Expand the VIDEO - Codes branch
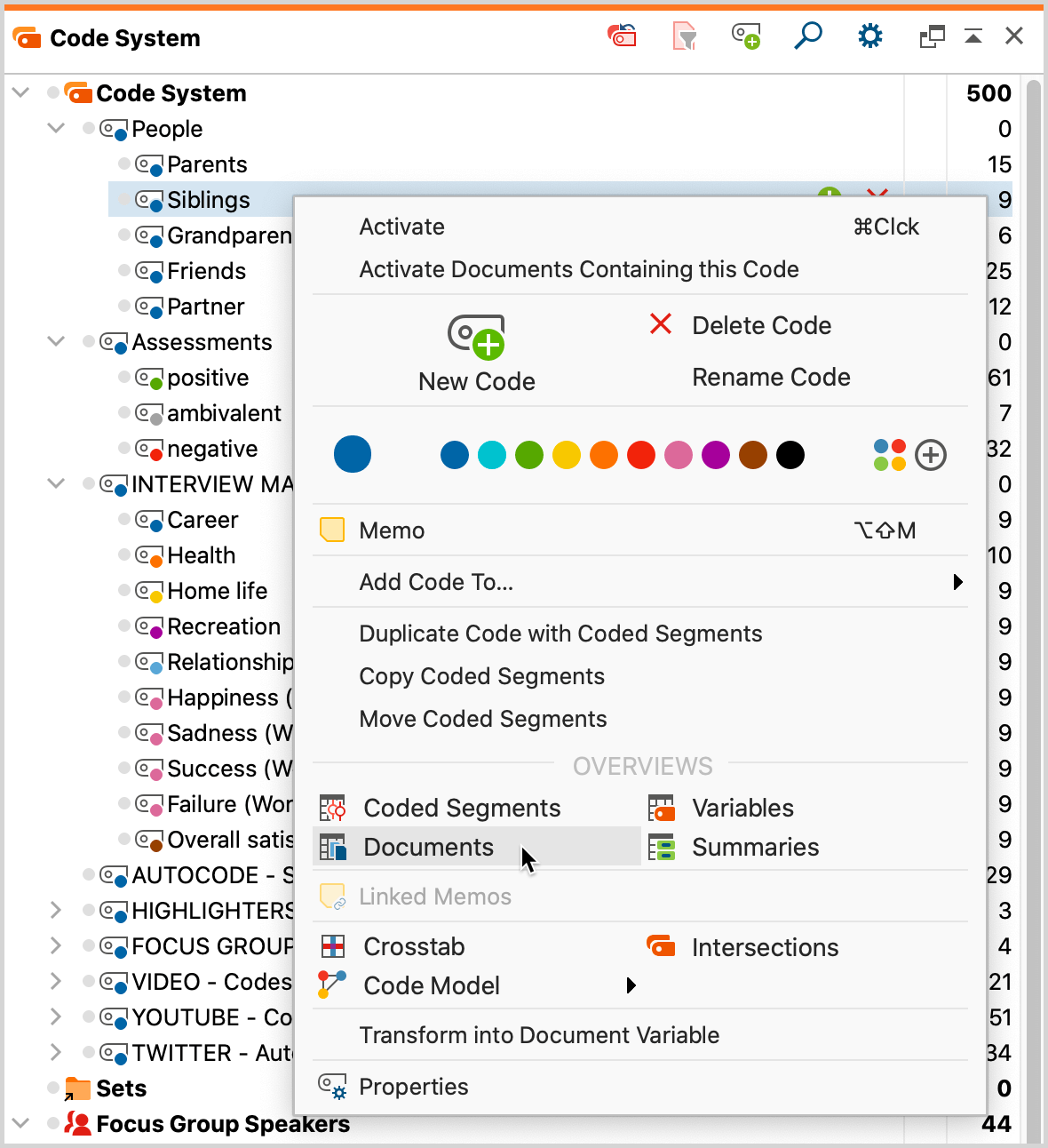Viewport: 1048px width, 1148px height. coord(56,981)
